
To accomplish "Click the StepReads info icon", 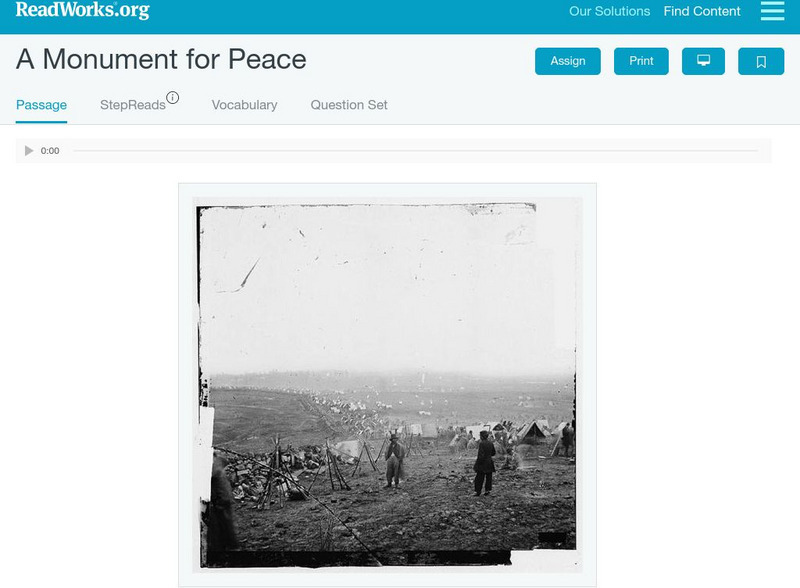I will tap(172, 97).
